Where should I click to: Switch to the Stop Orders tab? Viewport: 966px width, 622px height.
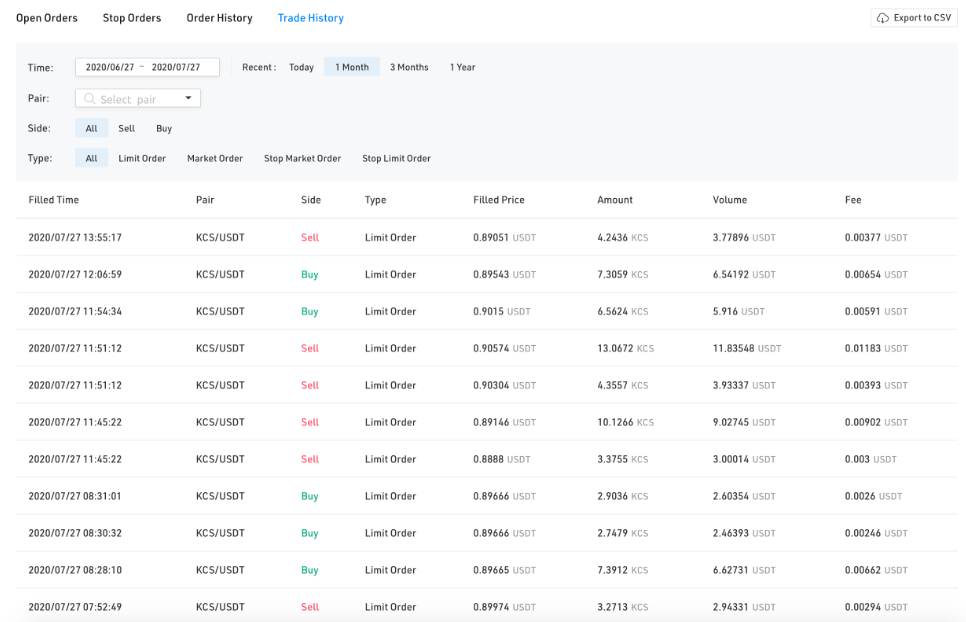click(x=131, y=17)
